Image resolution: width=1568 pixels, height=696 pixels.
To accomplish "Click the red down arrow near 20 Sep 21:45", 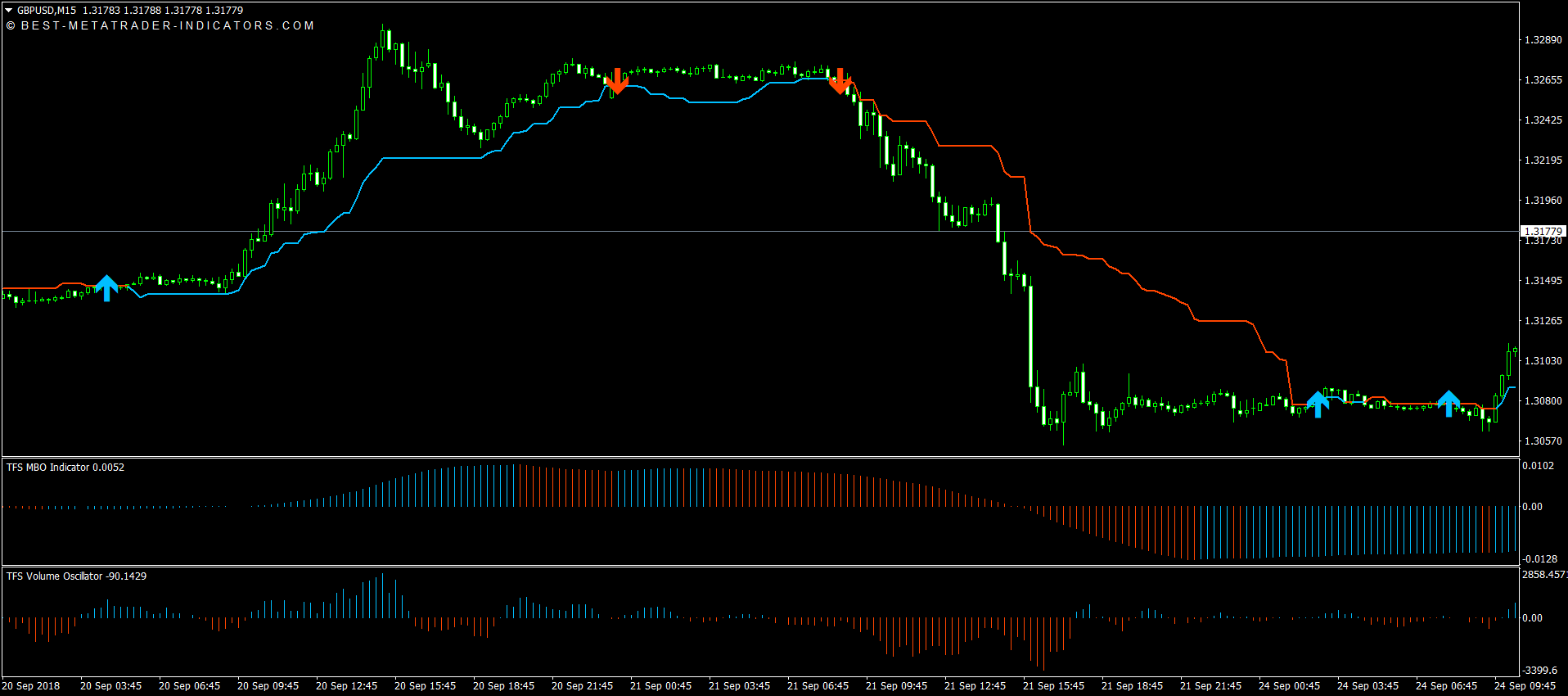I will tap(616, 80).
